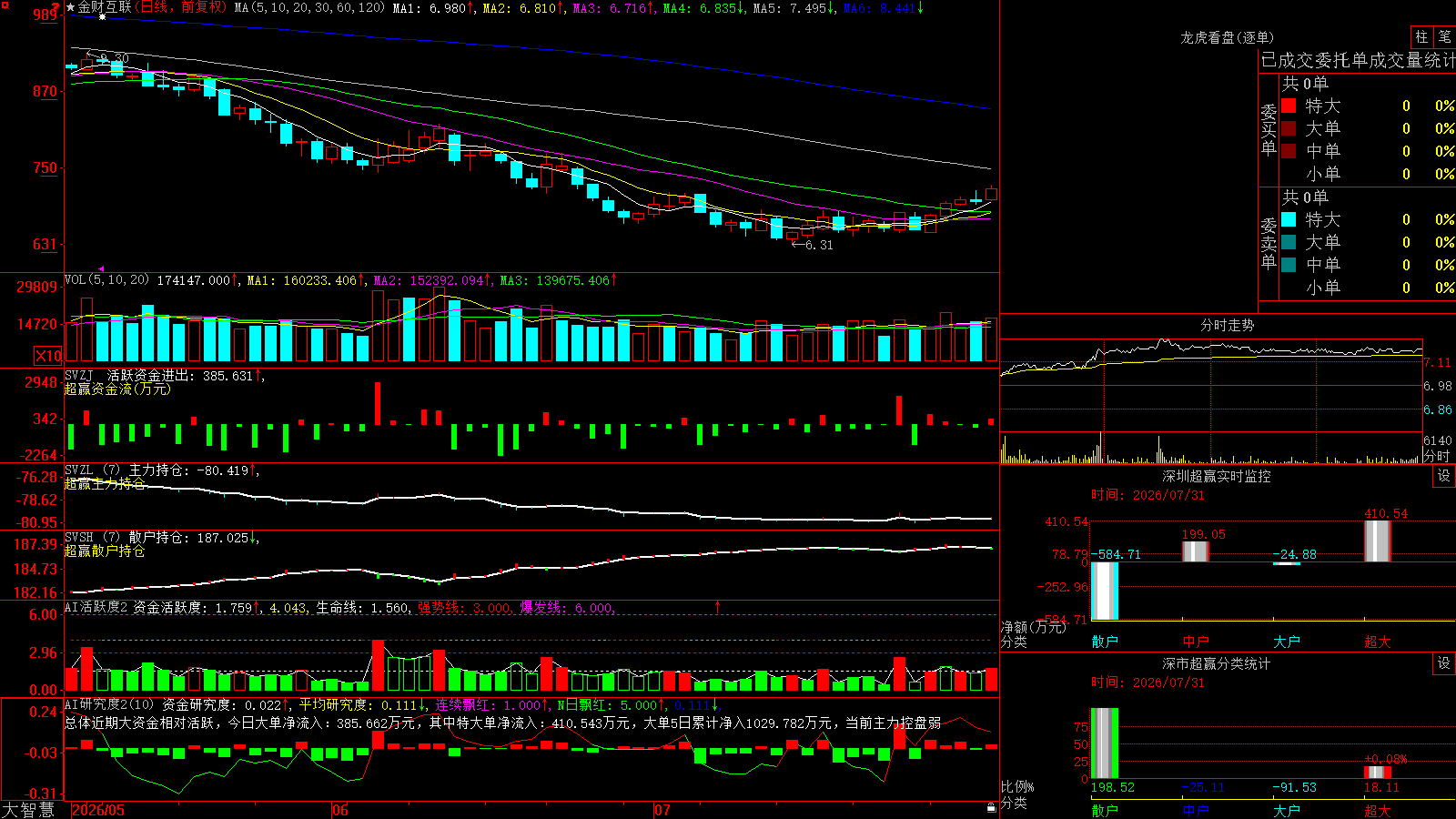Click the red up arrow in AI活跃度2 header
The image size is (1456, 819).
click(717, 607)
